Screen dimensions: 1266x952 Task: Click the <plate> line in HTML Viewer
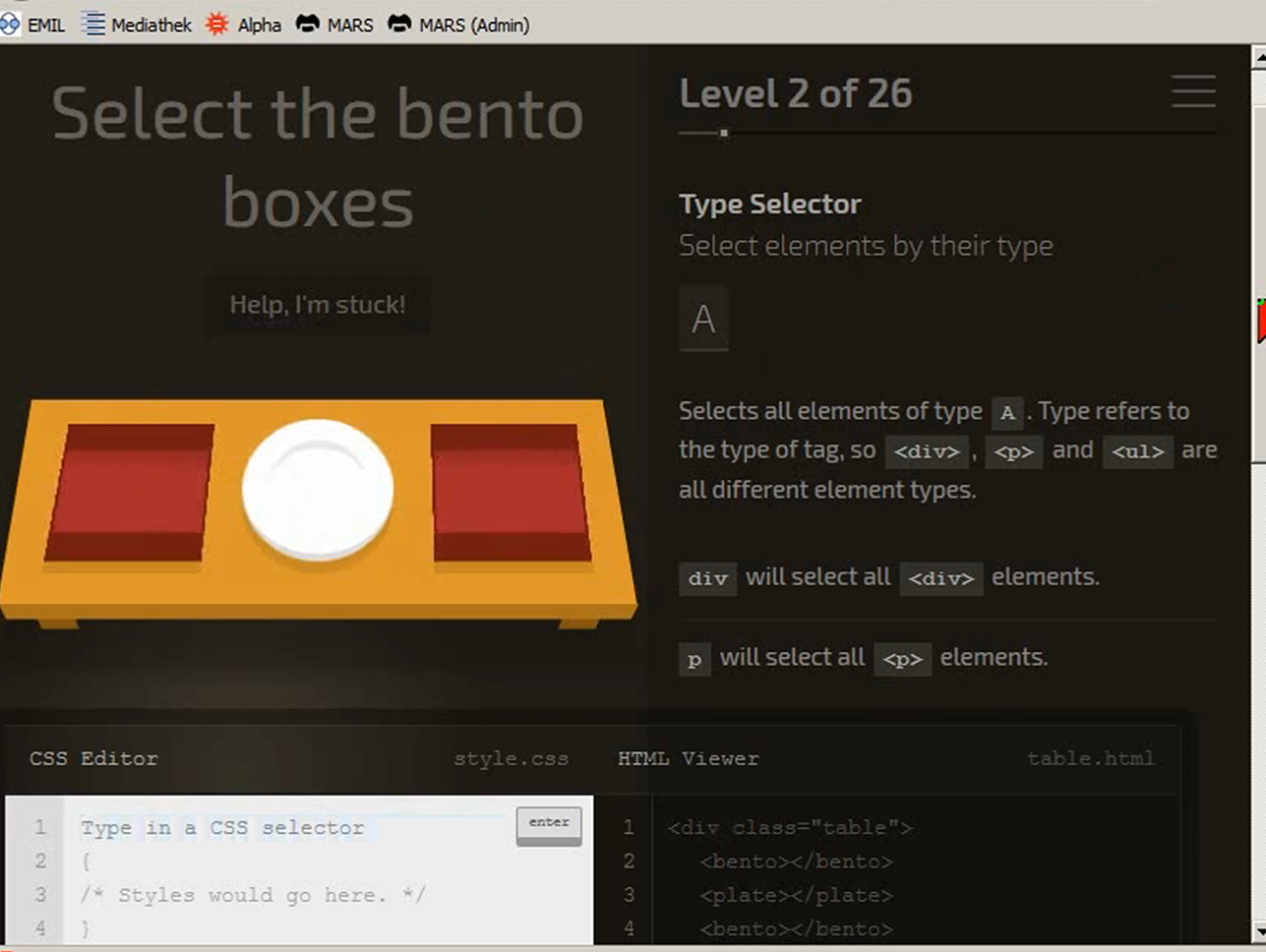796,895
